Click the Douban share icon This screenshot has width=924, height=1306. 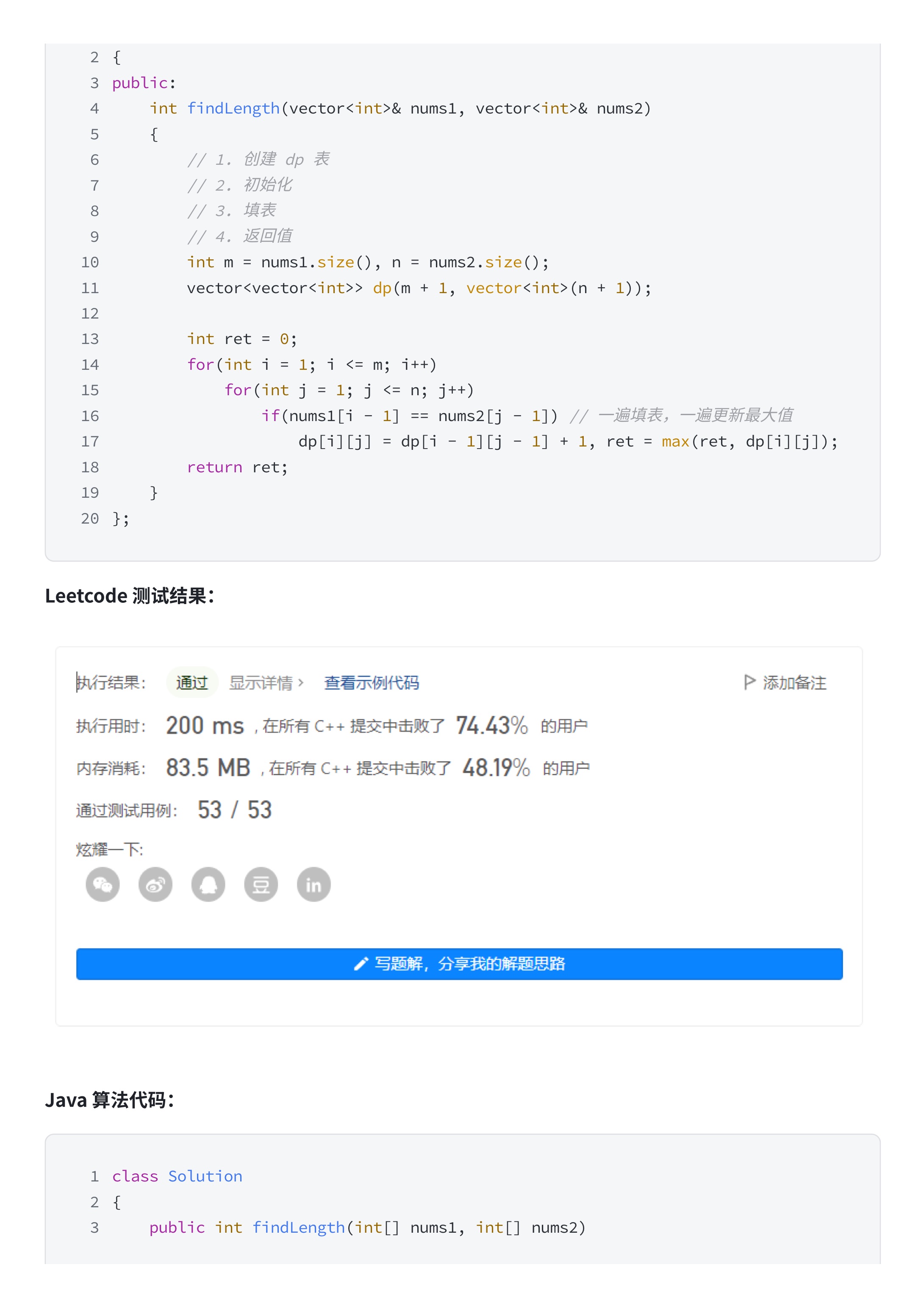[261, 885]
